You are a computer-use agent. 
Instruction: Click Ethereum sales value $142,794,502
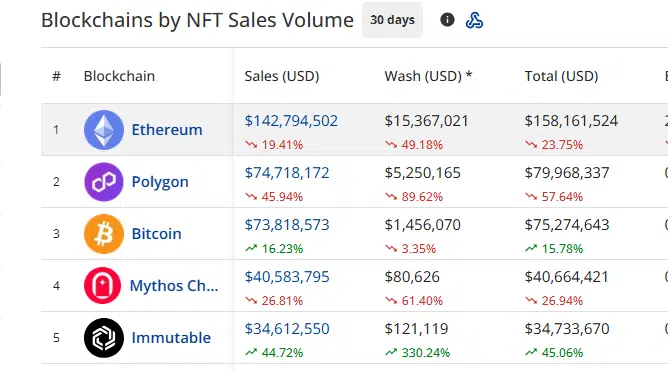291,121
